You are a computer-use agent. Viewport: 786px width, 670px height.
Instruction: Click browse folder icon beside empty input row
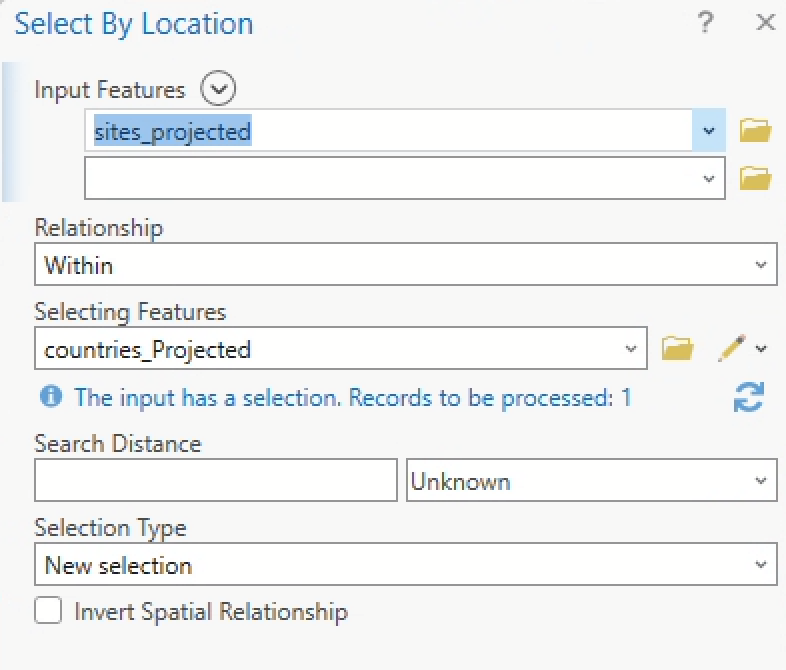[x=755, y=179]
